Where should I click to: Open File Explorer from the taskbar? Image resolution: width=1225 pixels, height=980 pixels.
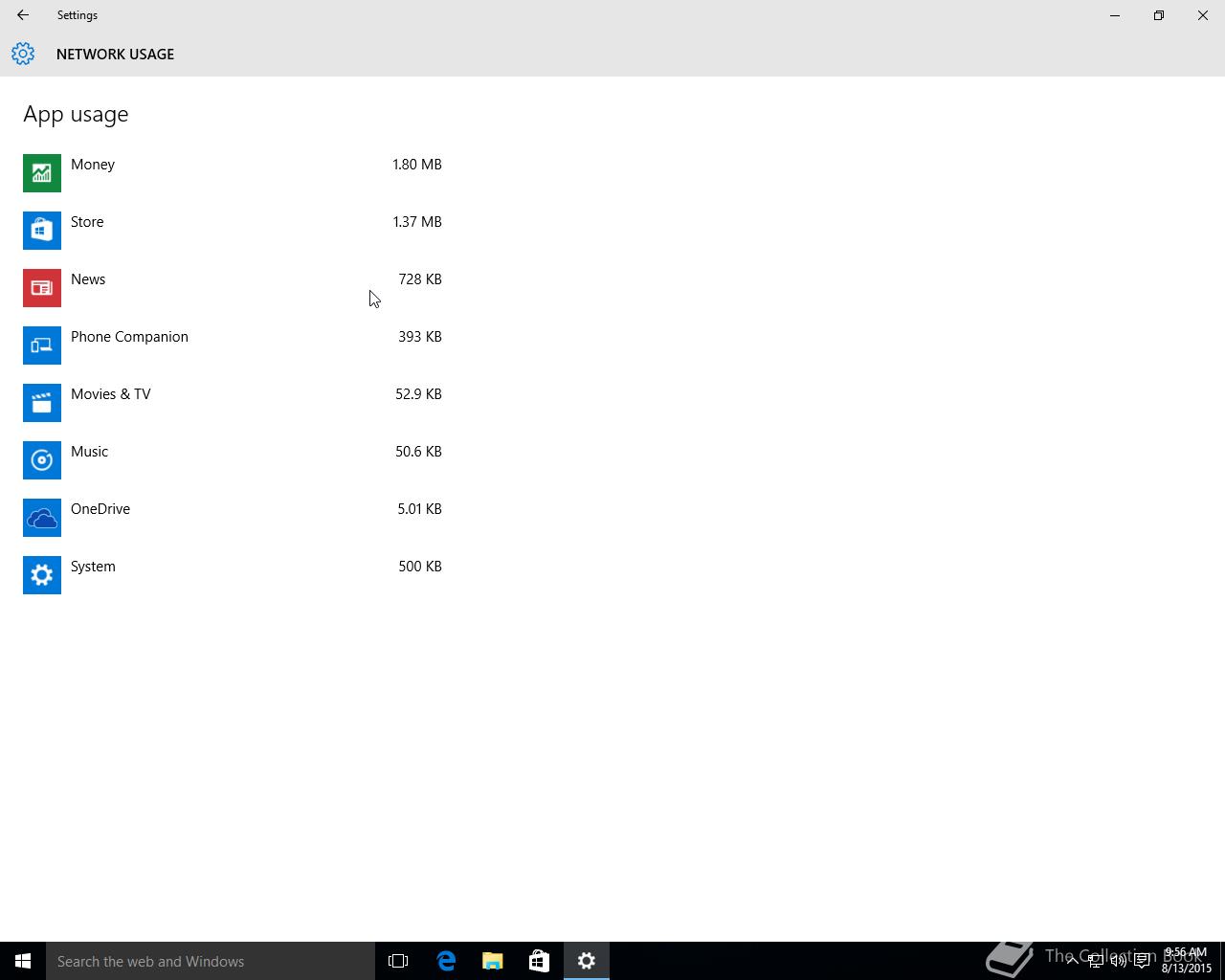tap(493, 961)
